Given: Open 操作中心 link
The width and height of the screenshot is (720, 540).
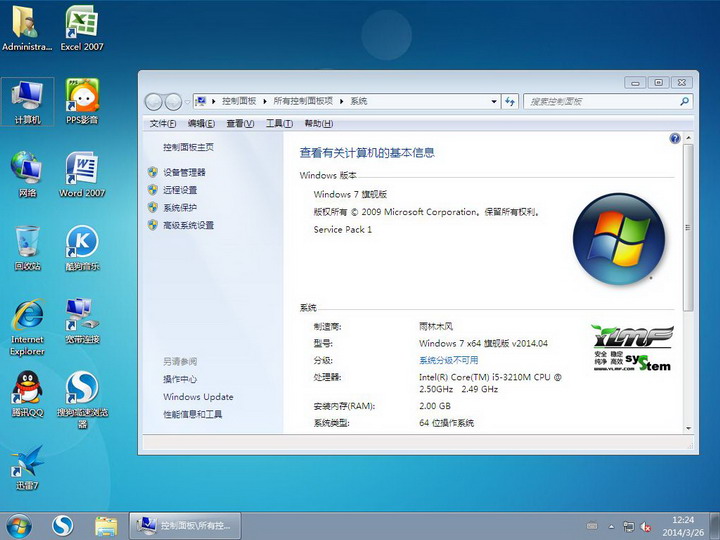Looking at the screenshot, I should [x=180, y=379].
